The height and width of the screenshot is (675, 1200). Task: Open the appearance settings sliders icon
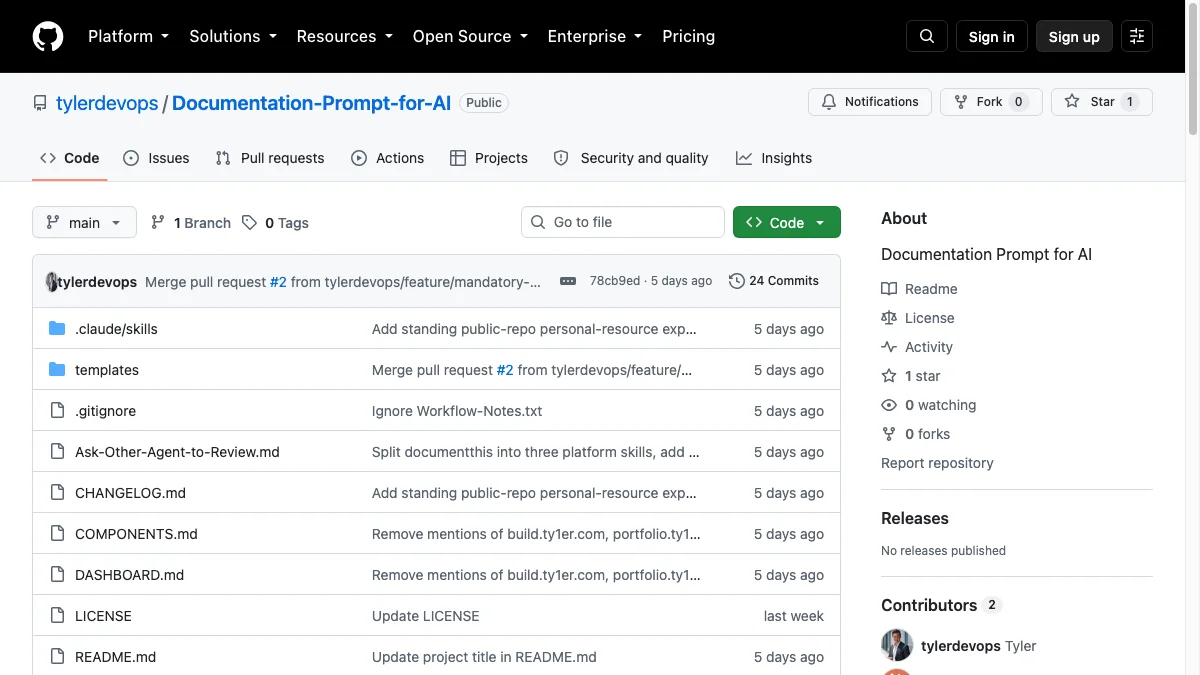click(1137, 37)
